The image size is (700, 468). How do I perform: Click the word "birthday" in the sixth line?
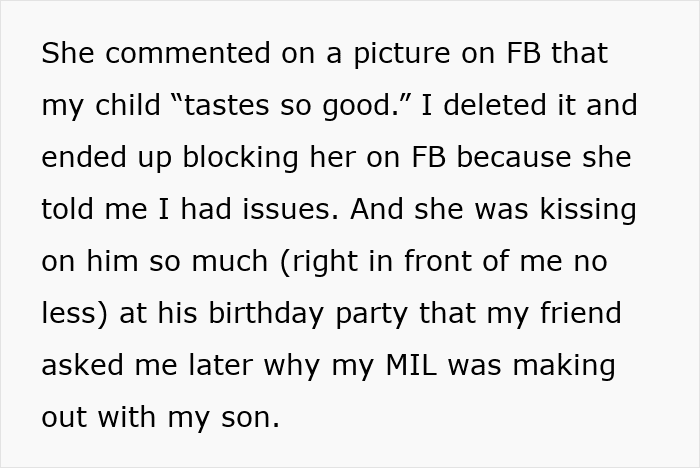coord(266,313)
